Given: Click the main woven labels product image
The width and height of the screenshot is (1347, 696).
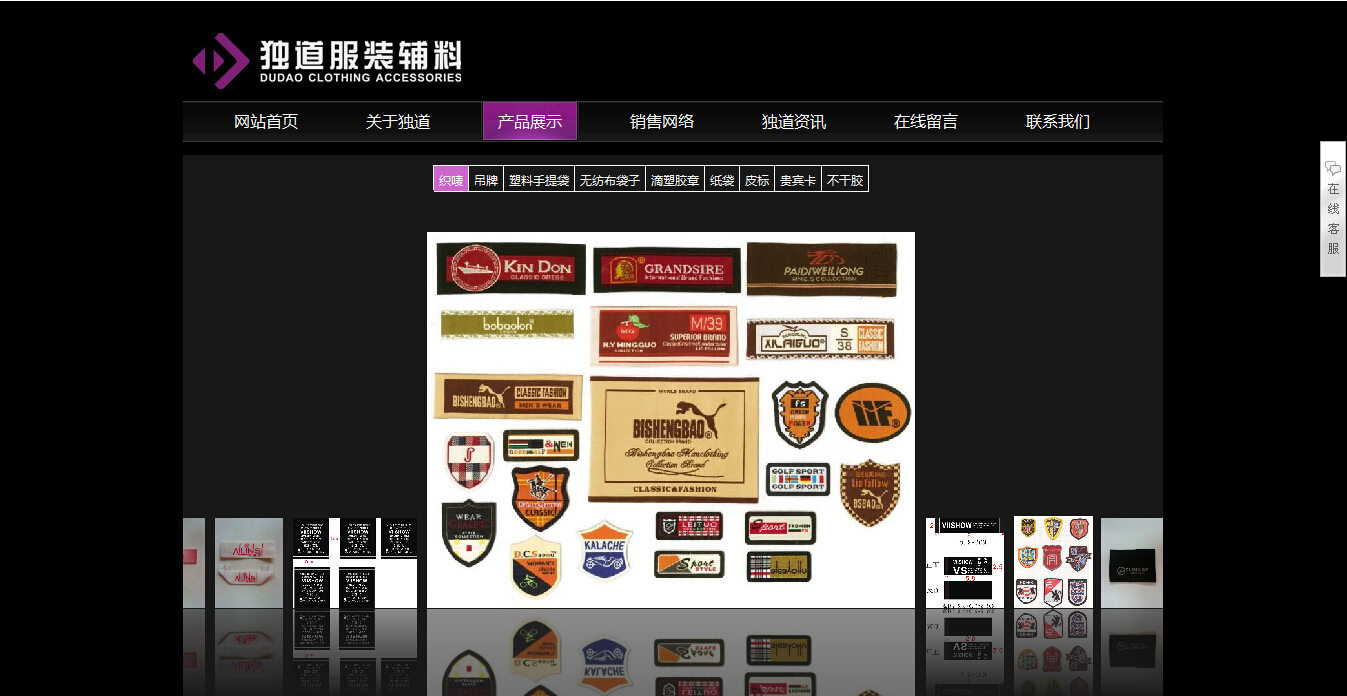Looking at the screenshot, I should tap(671, 420).
